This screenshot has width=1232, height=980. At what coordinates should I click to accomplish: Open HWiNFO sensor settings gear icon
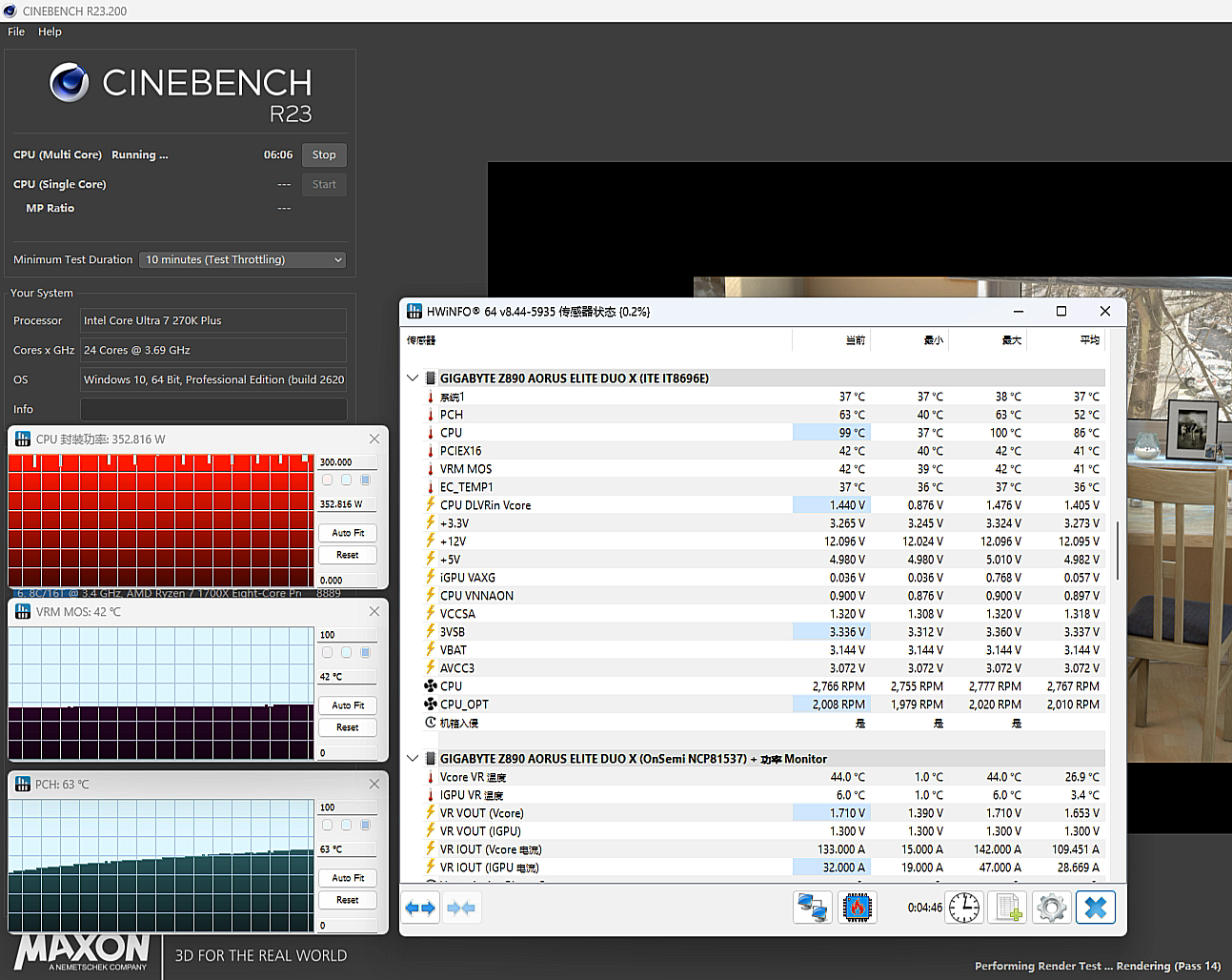pyautogui.click(x=1052, y=908)
